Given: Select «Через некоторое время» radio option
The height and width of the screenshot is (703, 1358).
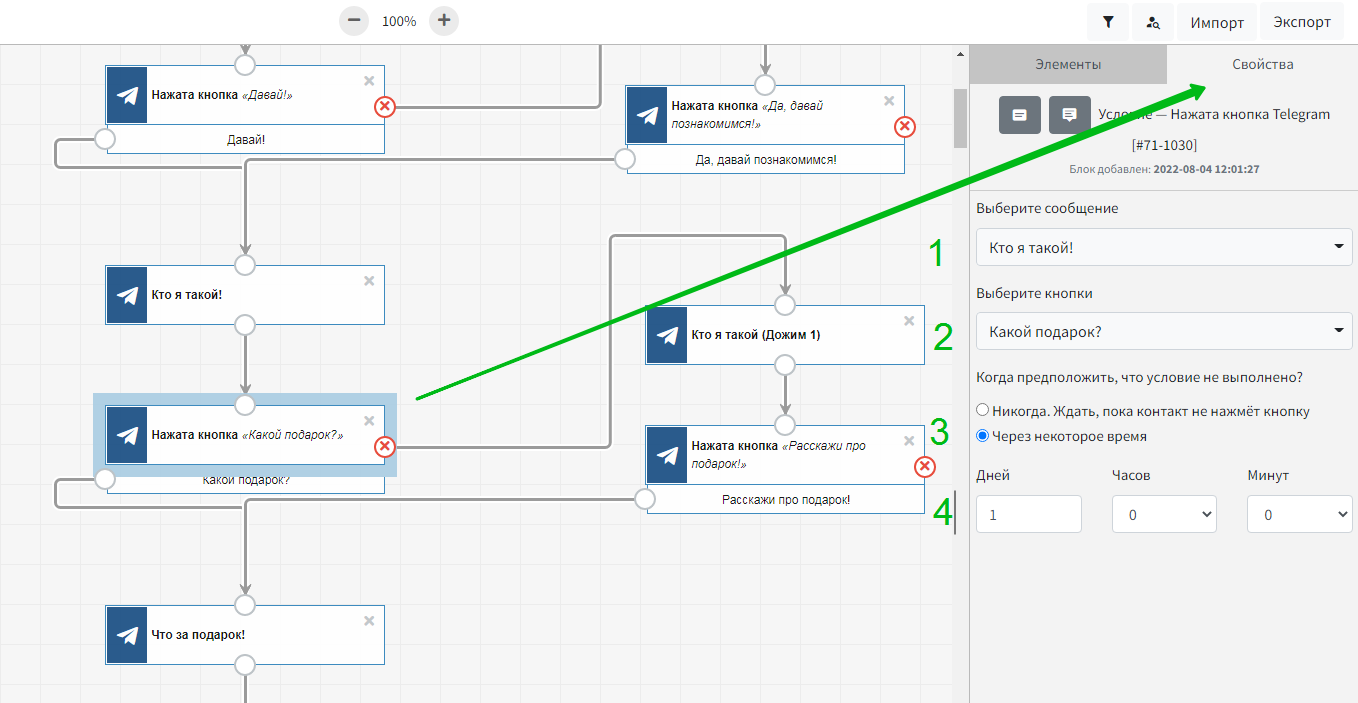Looking at the screenshot, I should (x=983, y=436).
